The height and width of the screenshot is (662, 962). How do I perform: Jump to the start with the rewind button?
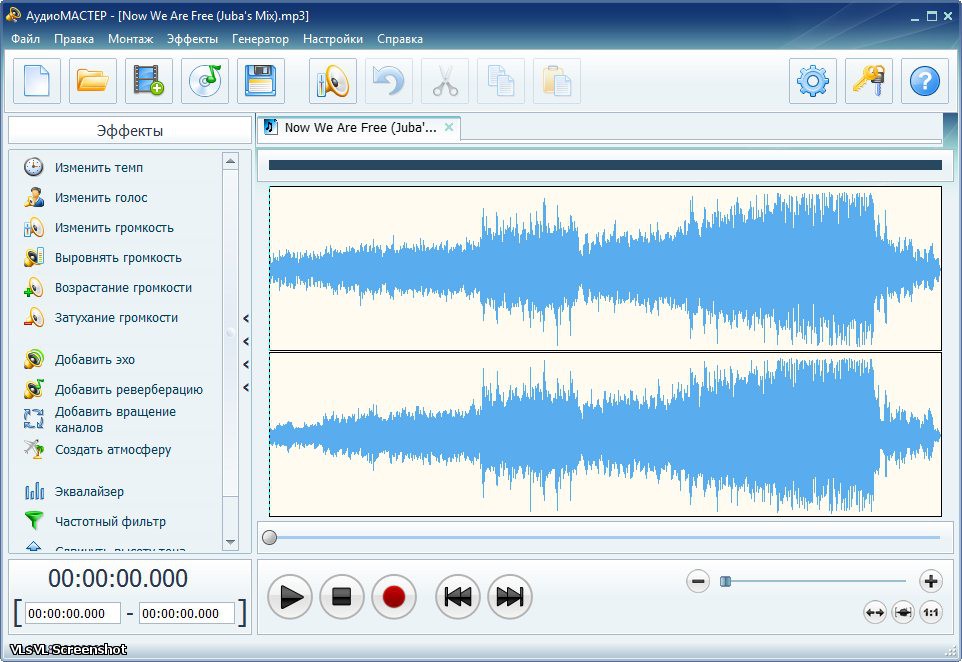458,596
